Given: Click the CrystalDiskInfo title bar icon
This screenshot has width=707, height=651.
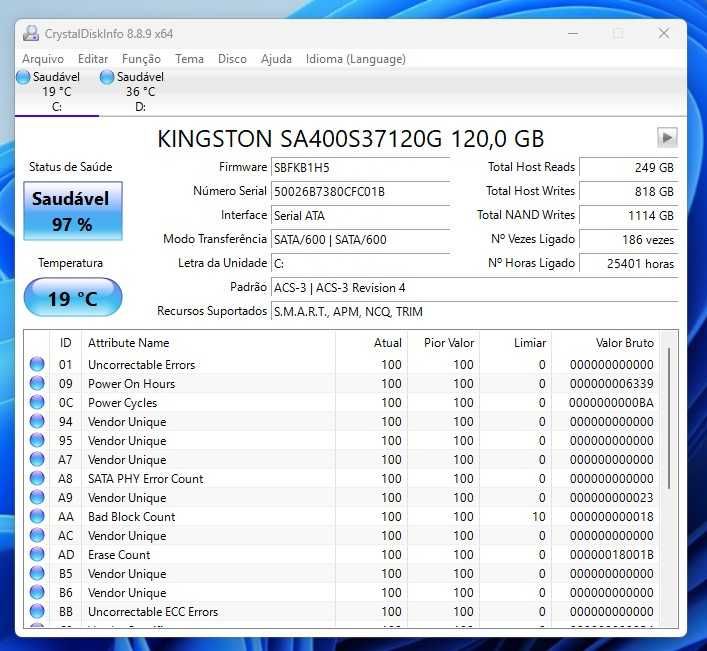Looking at the screenshot, I should [x=31, y=34].
